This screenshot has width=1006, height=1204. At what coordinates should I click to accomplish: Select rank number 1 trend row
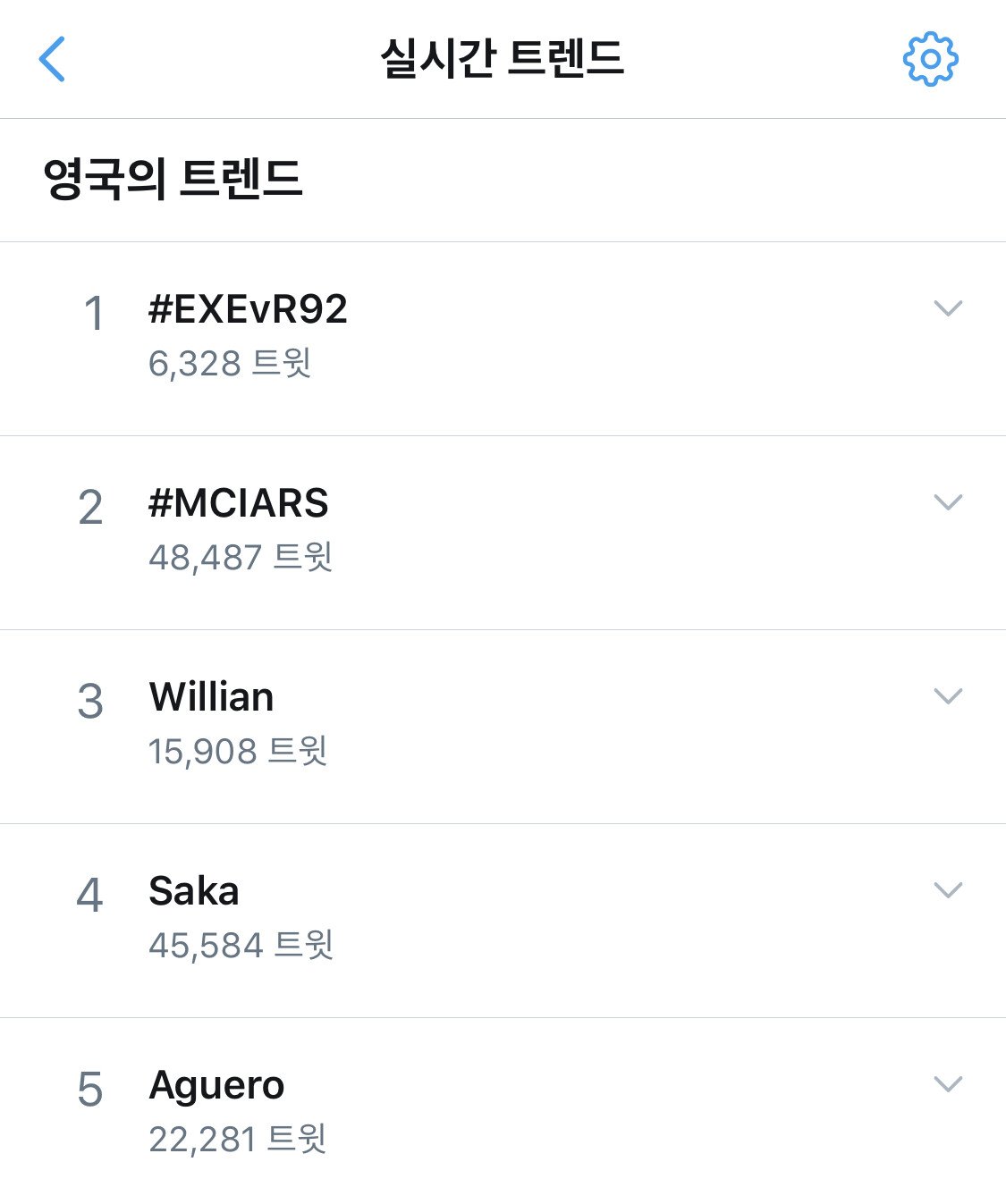tap(93, 315)
